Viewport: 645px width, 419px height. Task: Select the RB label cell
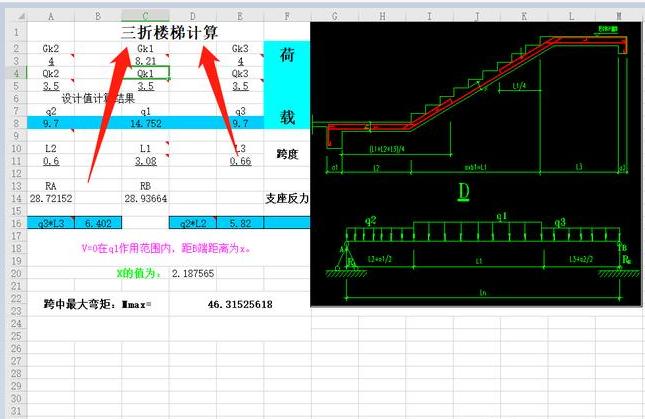[x=145, y=186]
